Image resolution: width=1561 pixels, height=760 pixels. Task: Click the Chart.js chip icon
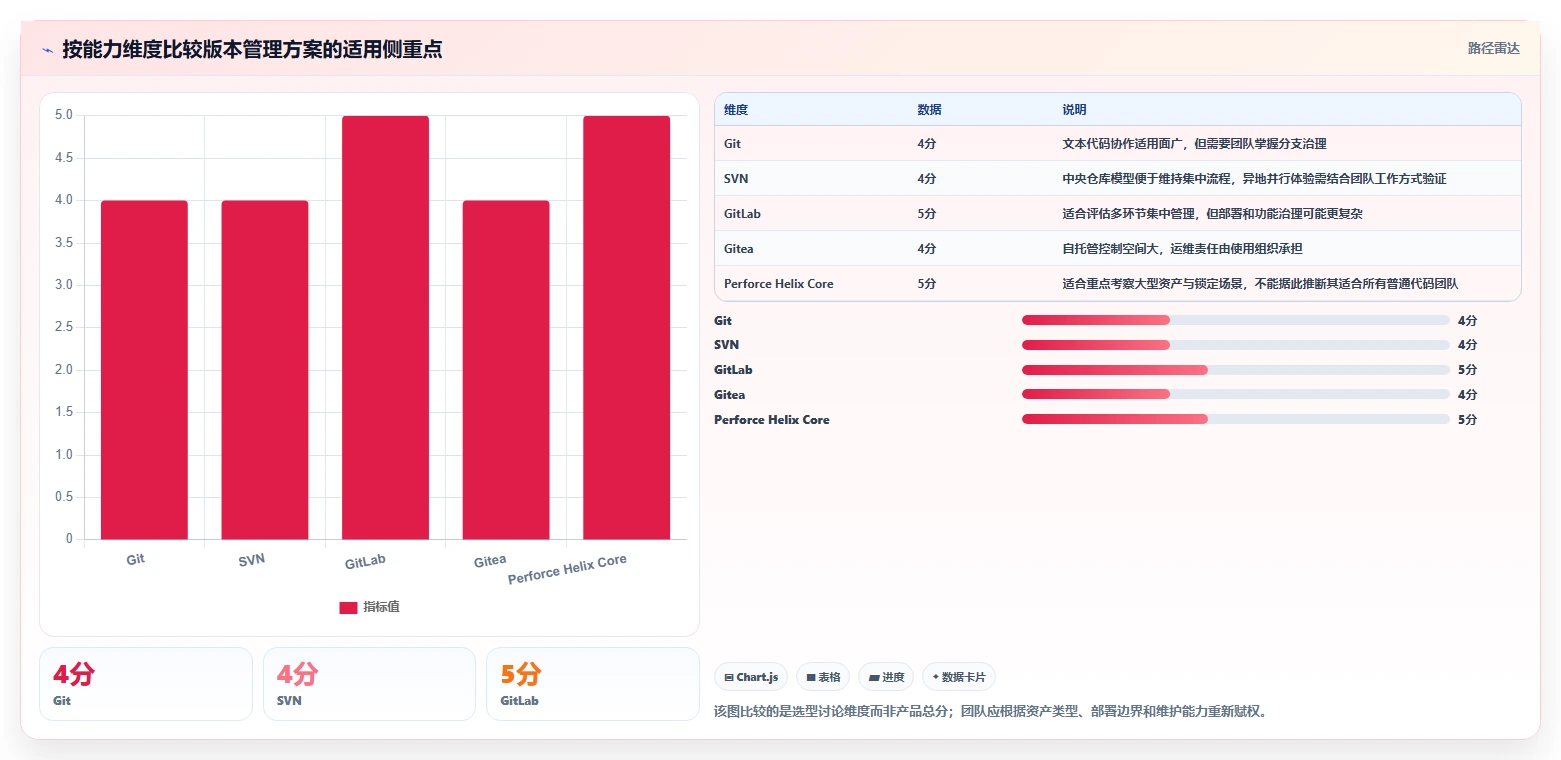[729, 678]
